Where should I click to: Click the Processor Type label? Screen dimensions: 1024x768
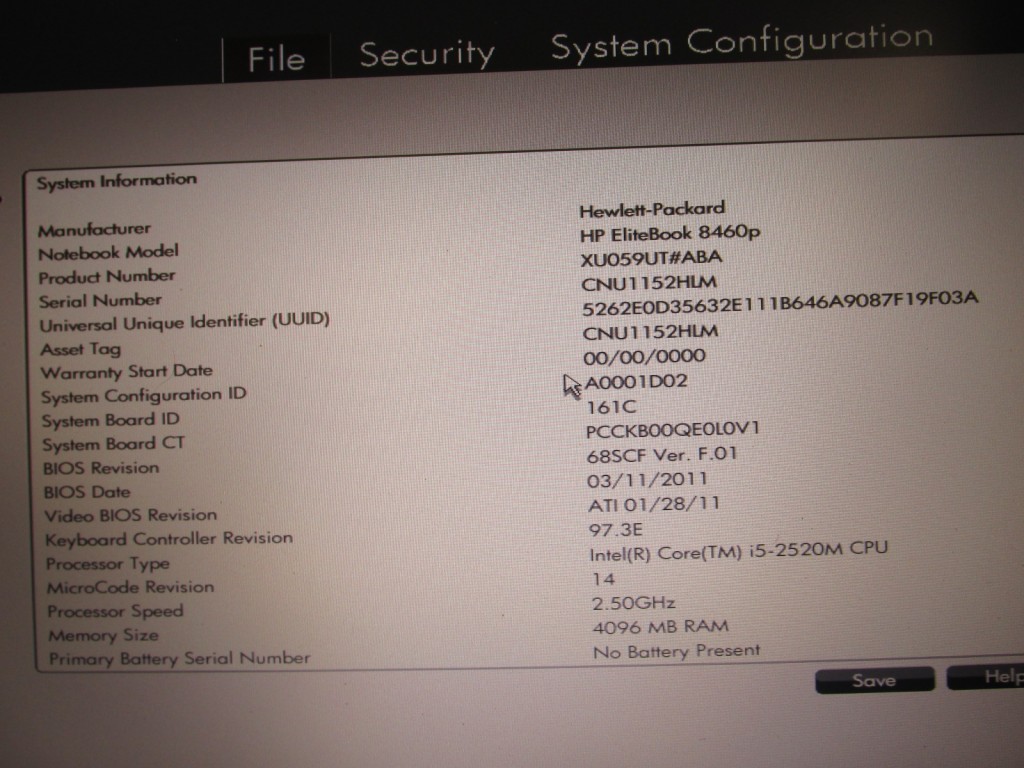[x=108, y=563]
